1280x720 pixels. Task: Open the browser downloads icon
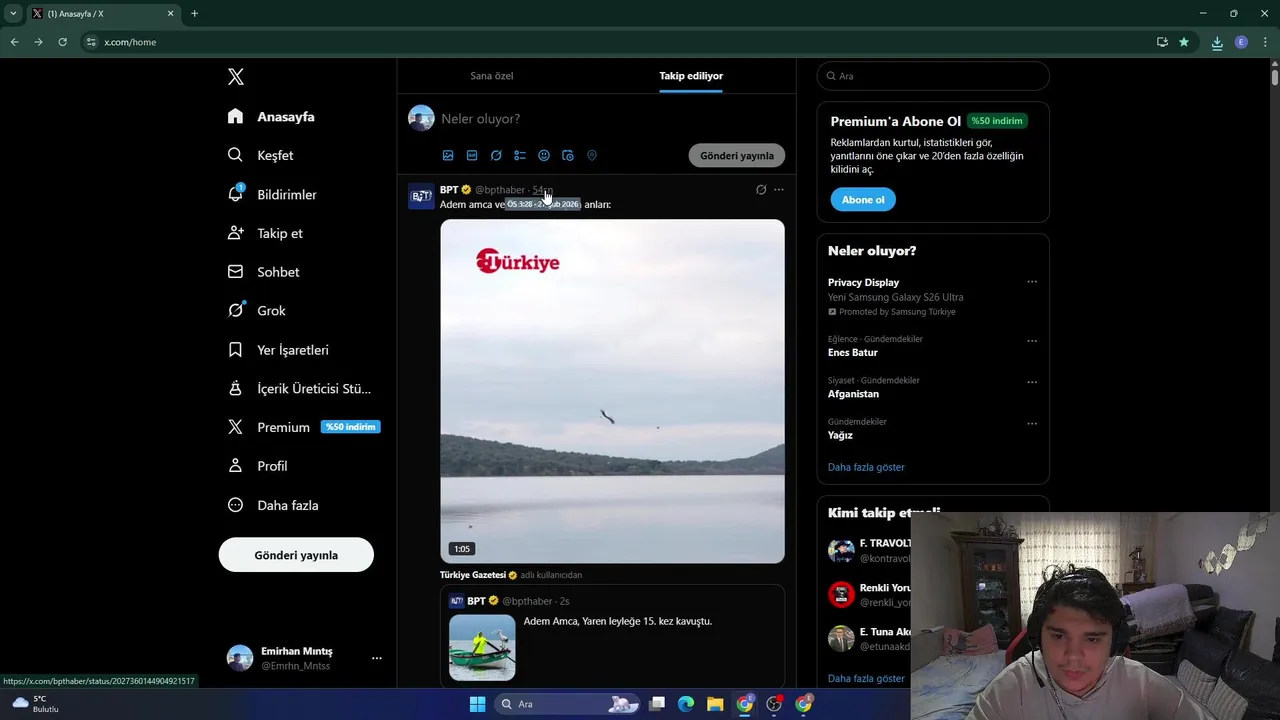coord(1217,42)
